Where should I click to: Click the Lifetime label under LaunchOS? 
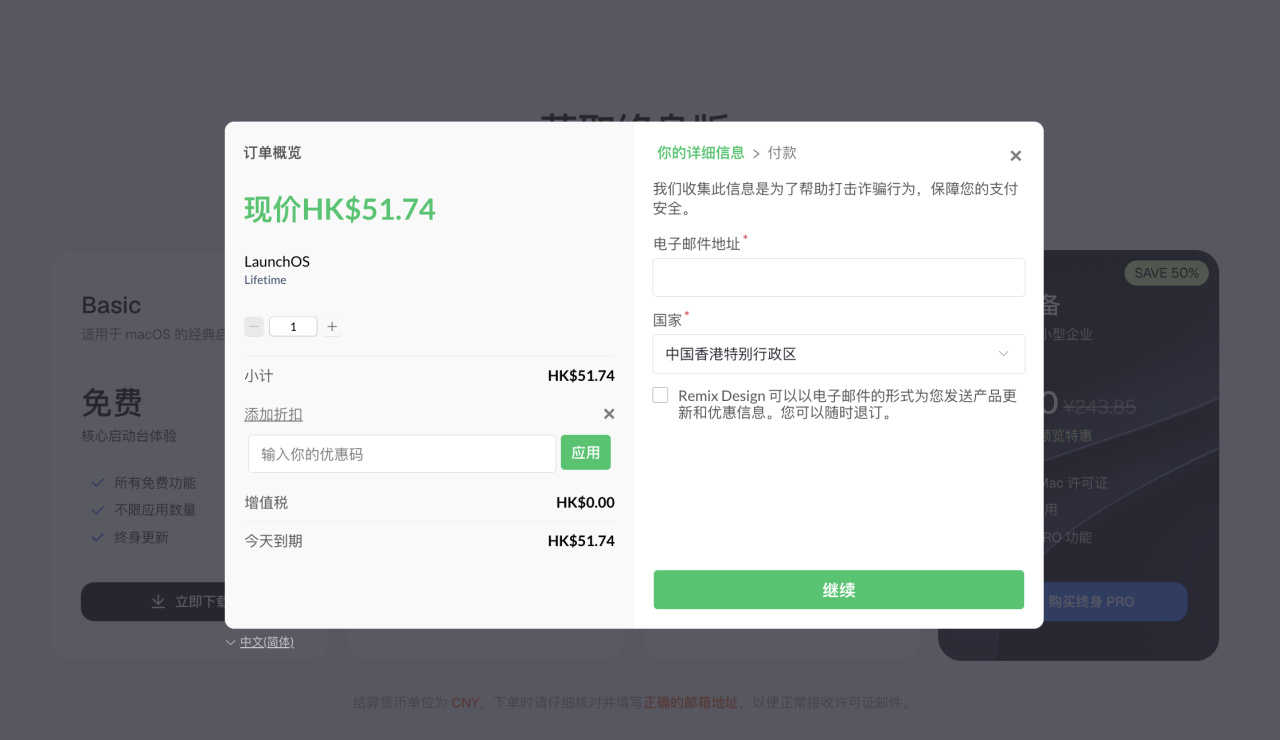click(265, 281)
